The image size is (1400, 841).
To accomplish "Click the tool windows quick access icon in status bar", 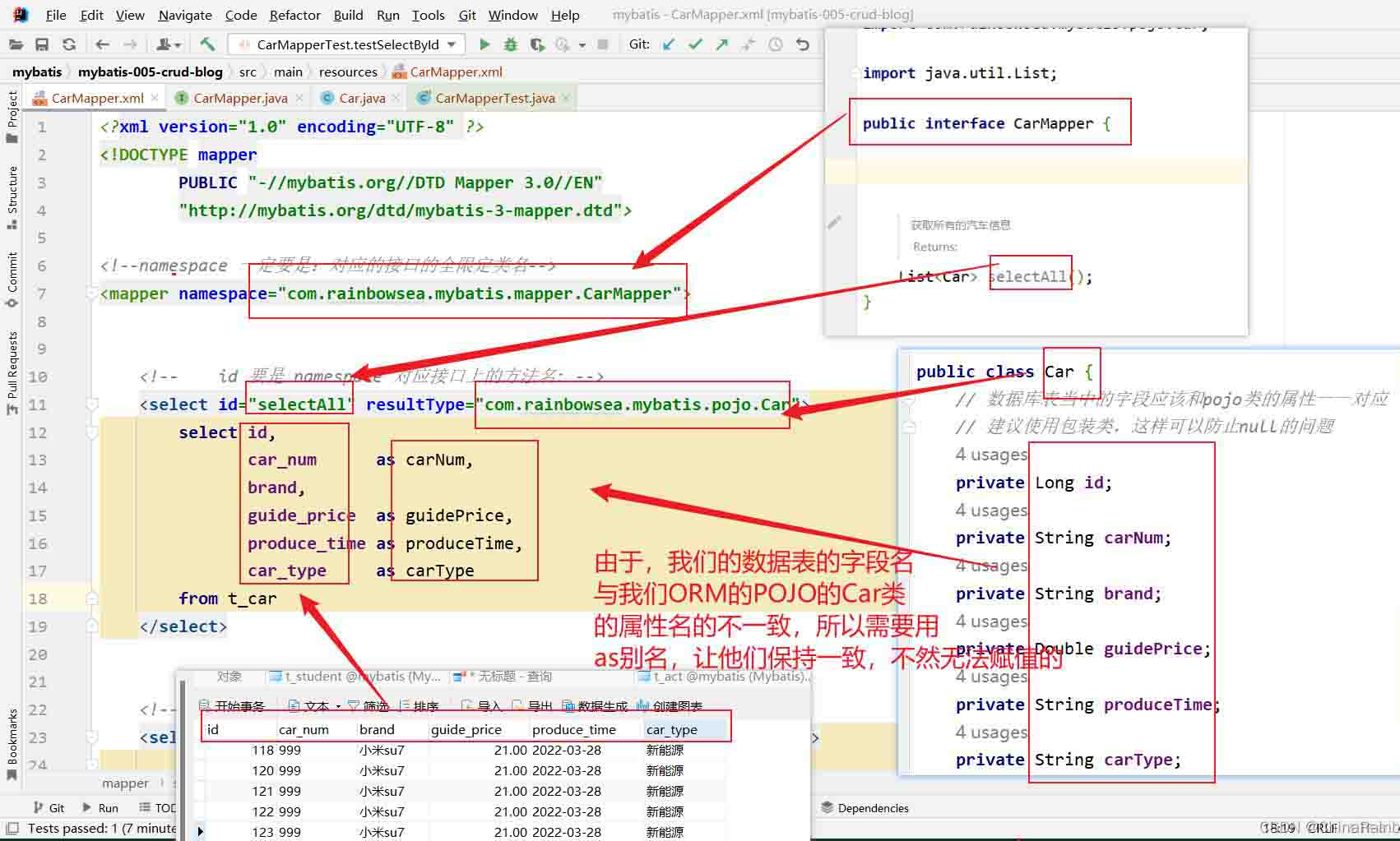I will 12,828.
